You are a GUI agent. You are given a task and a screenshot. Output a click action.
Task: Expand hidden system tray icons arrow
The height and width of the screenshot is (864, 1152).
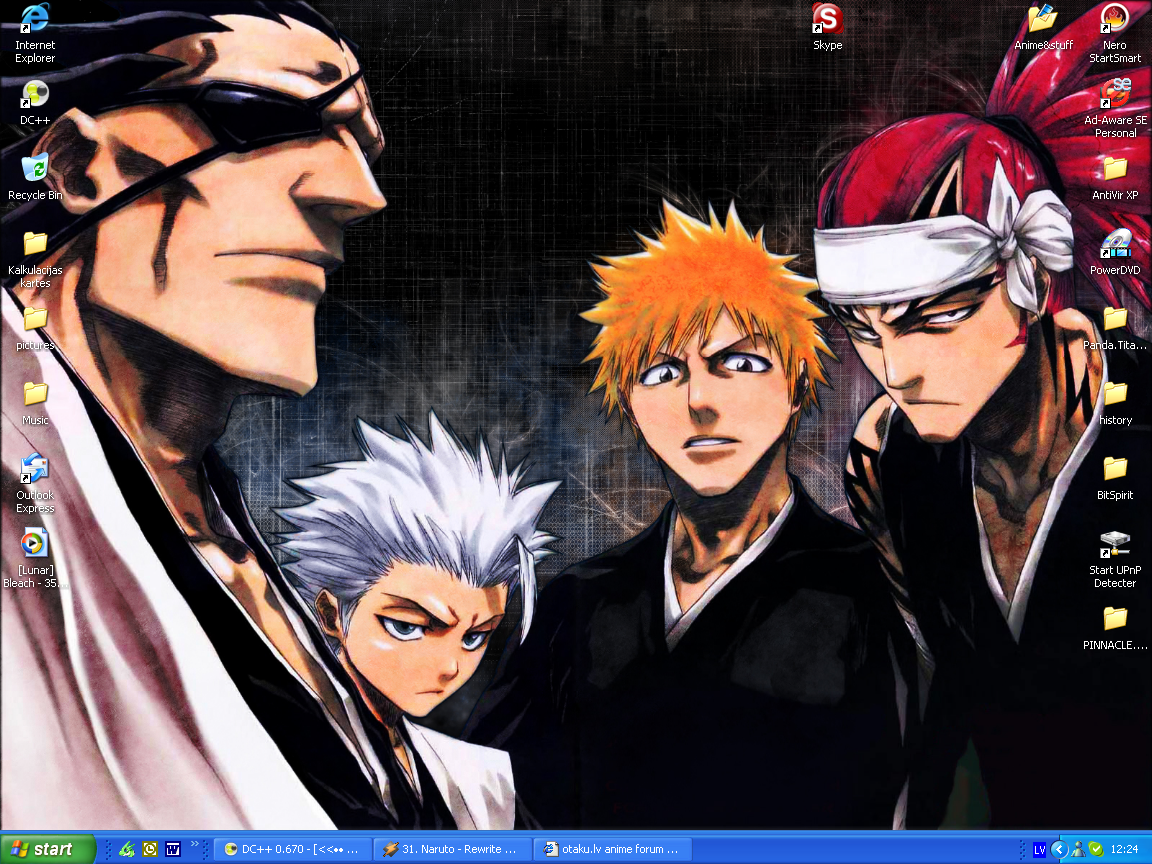pos(1059,849)
